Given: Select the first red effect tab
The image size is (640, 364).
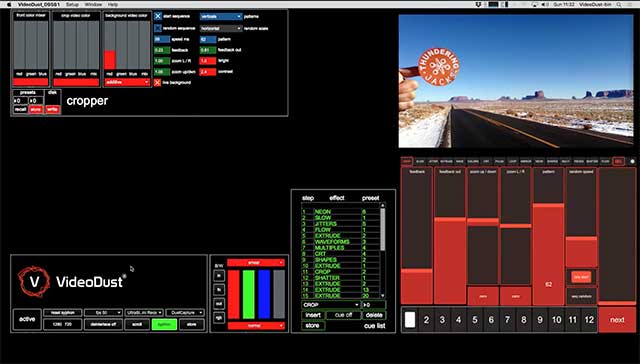Looking at the screenshot, I should (x=407, y=162).
